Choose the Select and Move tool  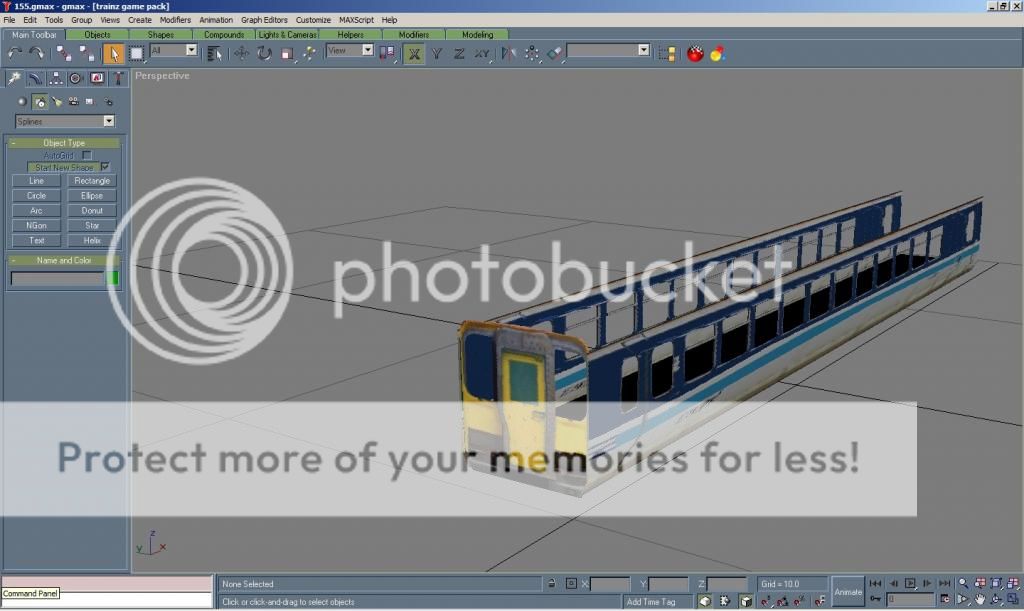coord(242,53)
